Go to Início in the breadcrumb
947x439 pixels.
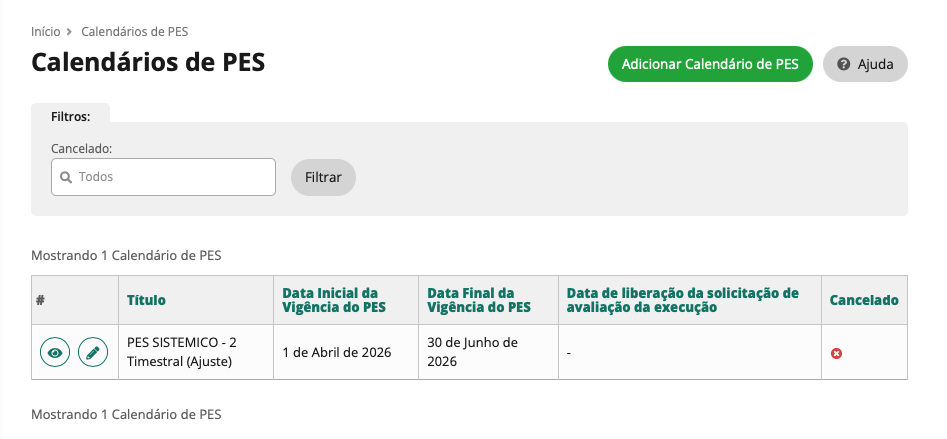[46, 32]
